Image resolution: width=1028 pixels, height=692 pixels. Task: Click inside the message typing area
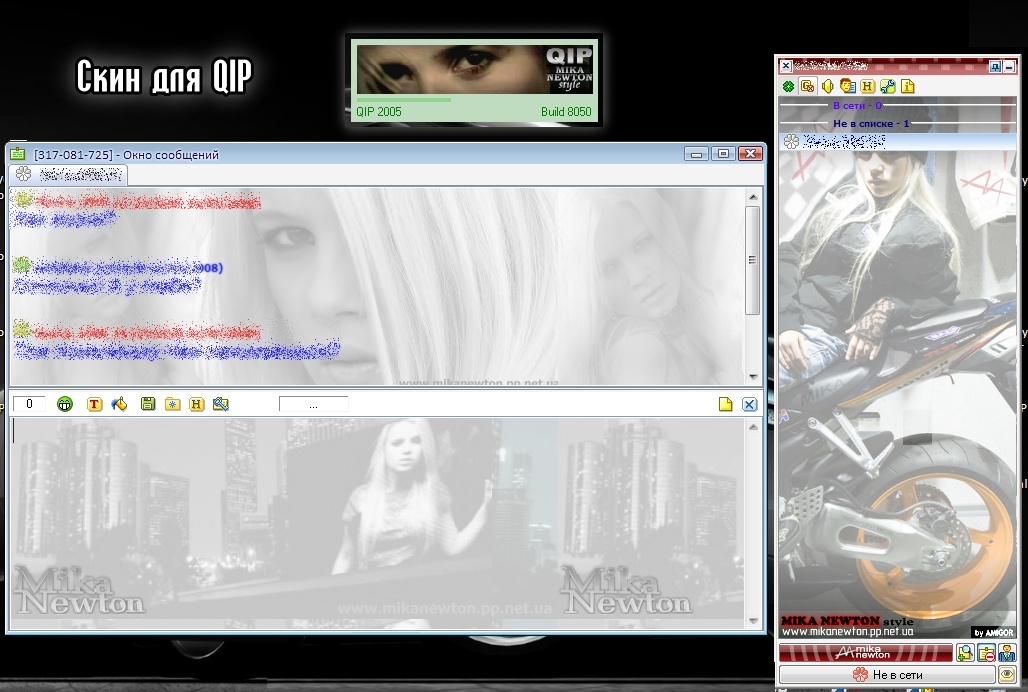(378, 524)
